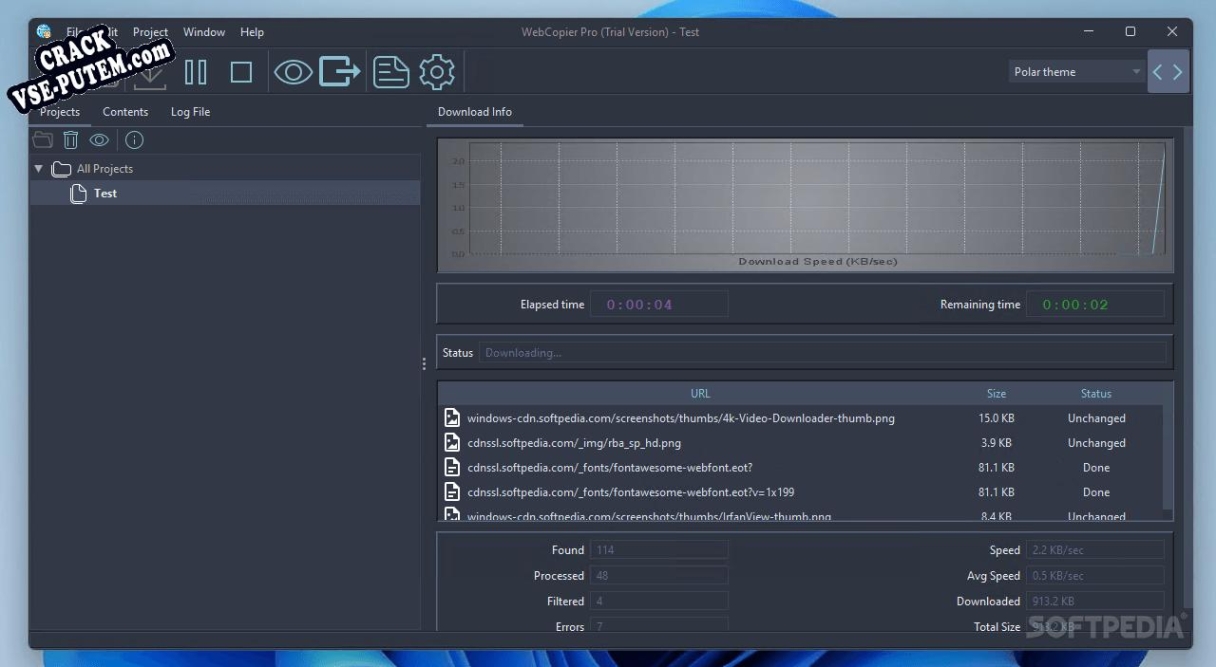Screen dimensions: 1216x667
Task: Click the Speed value field
Action: [x=1094, y=550]
